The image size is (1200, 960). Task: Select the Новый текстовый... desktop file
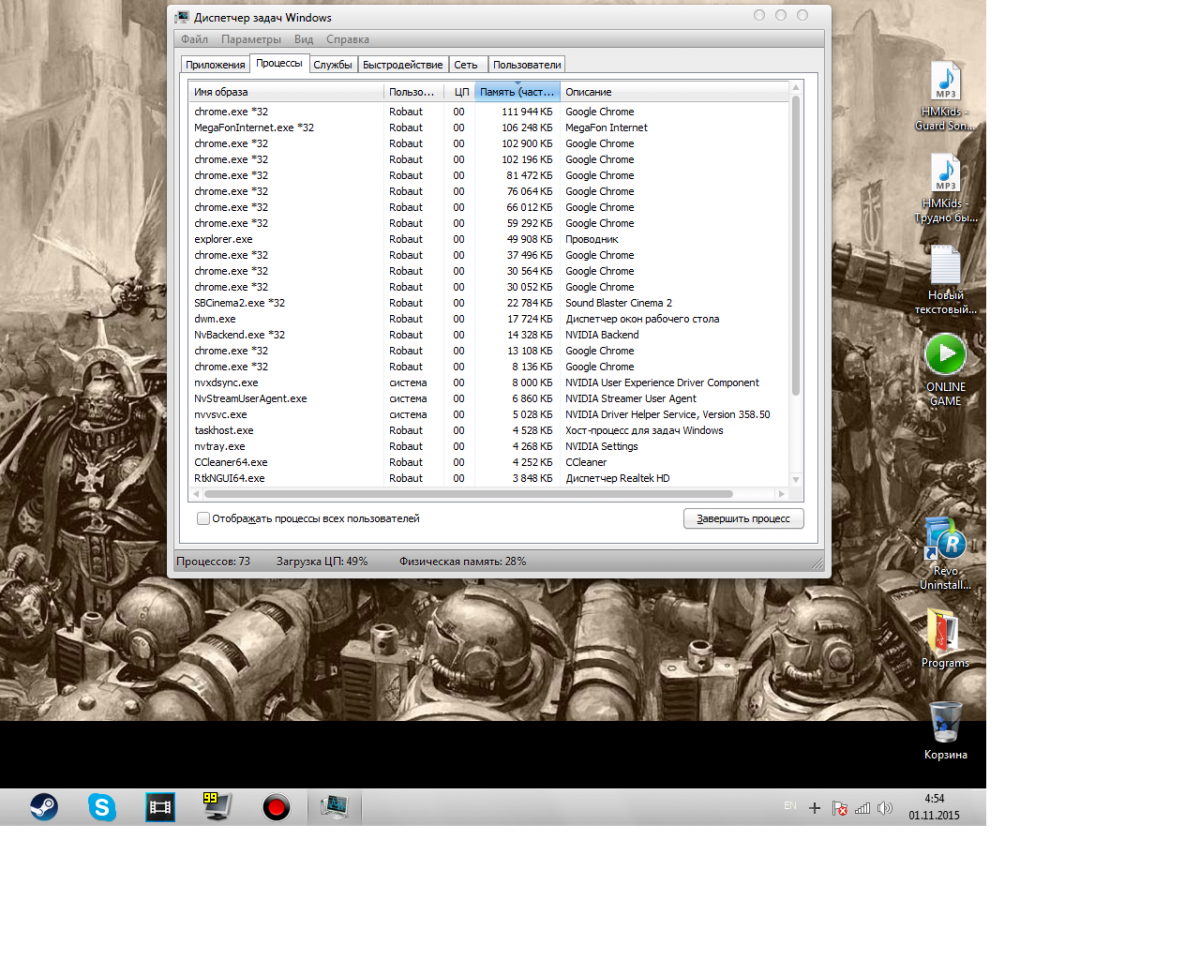[945, 281]
